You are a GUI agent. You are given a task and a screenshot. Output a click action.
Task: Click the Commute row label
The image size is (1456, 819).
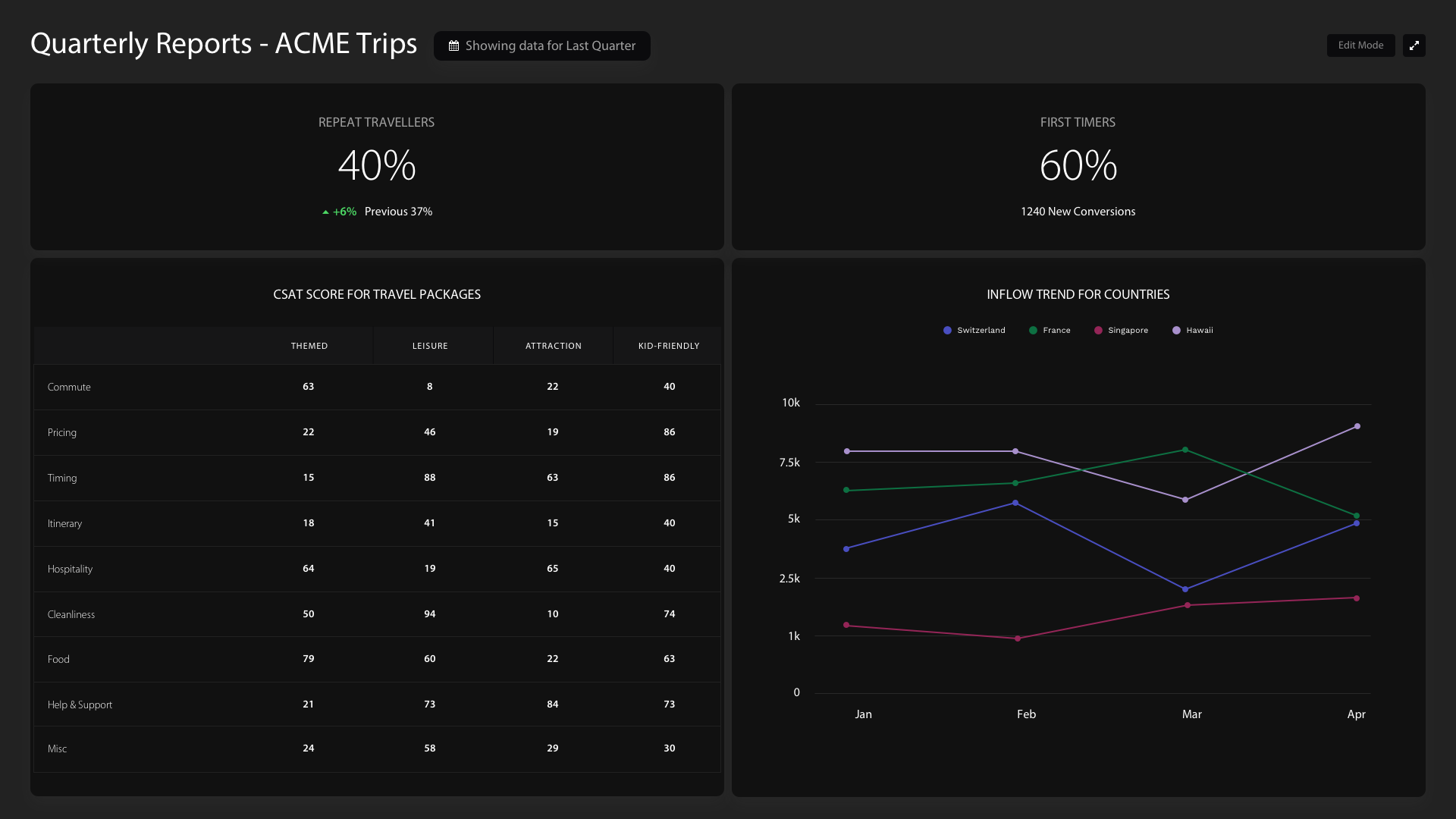pyautogui.click(x=69, y=388)
